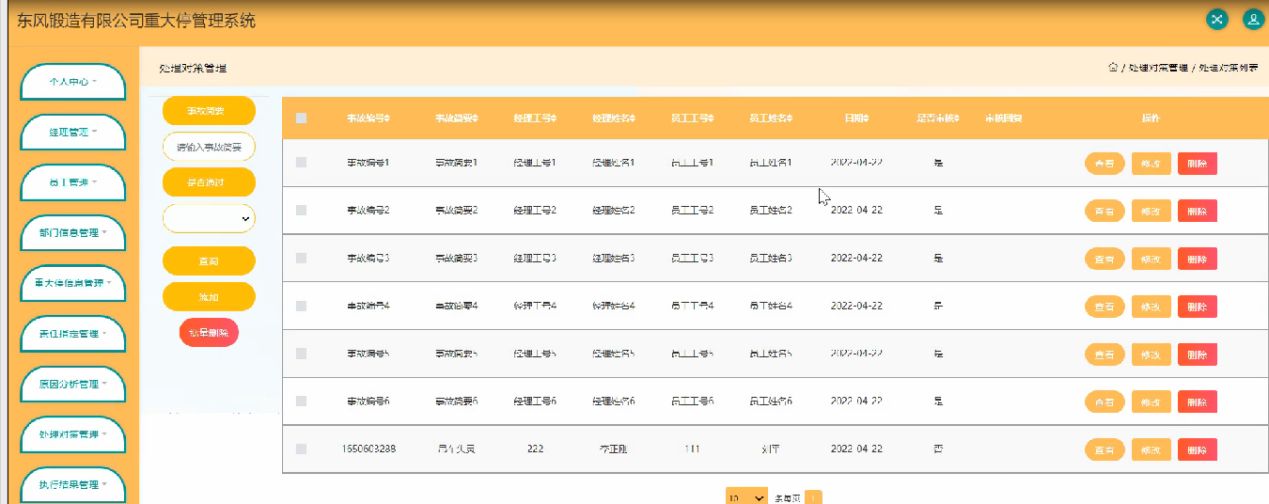Expand the 部门信息管理 sidebar menu

coord(74,233)
